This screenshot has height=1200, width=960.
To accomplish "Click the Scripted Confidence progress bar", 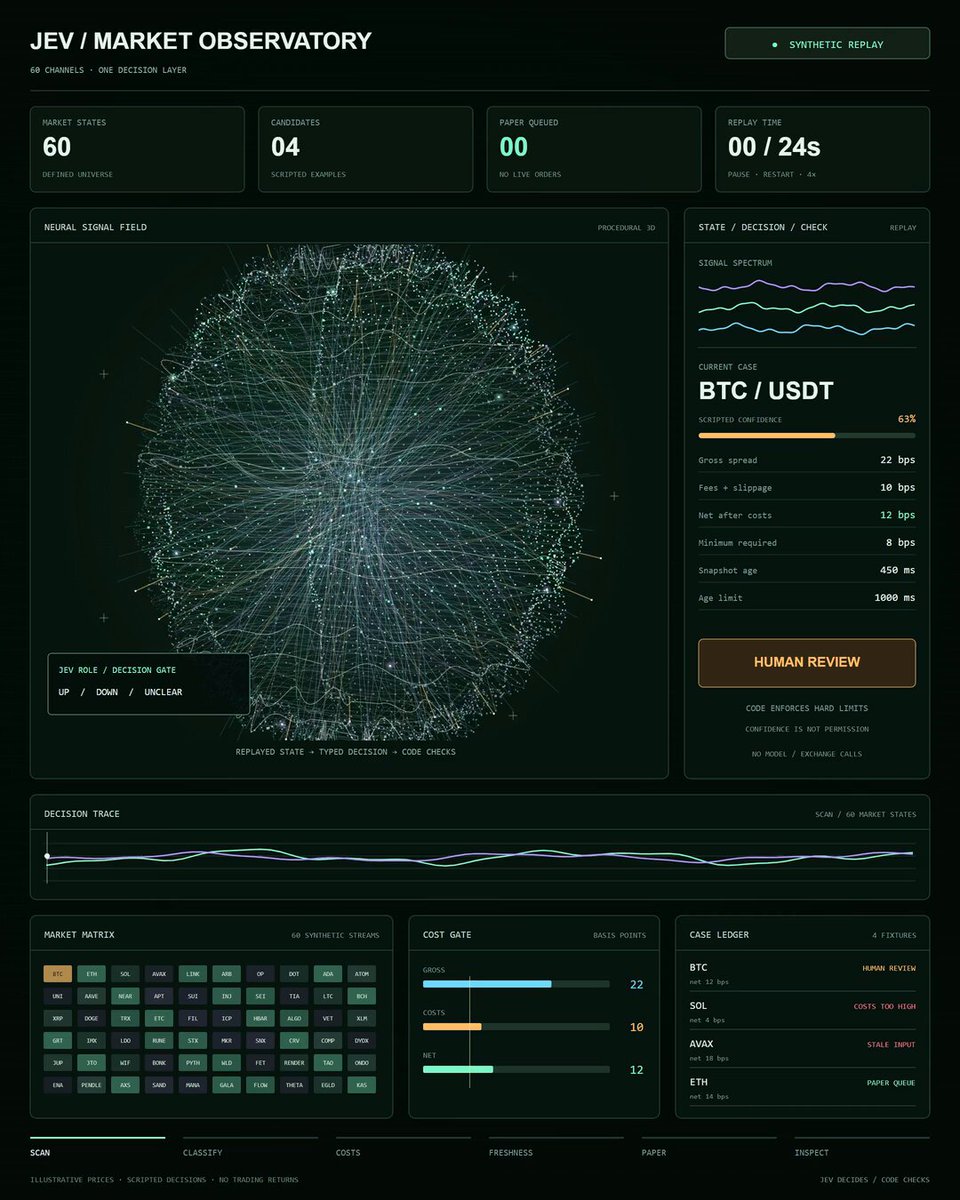I will [806, 436].
